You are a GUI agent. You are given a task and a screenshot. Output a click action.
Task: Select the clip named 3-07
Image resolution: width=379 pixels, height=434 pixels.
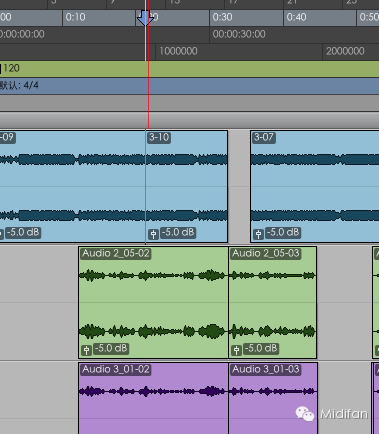pos(315,187)
